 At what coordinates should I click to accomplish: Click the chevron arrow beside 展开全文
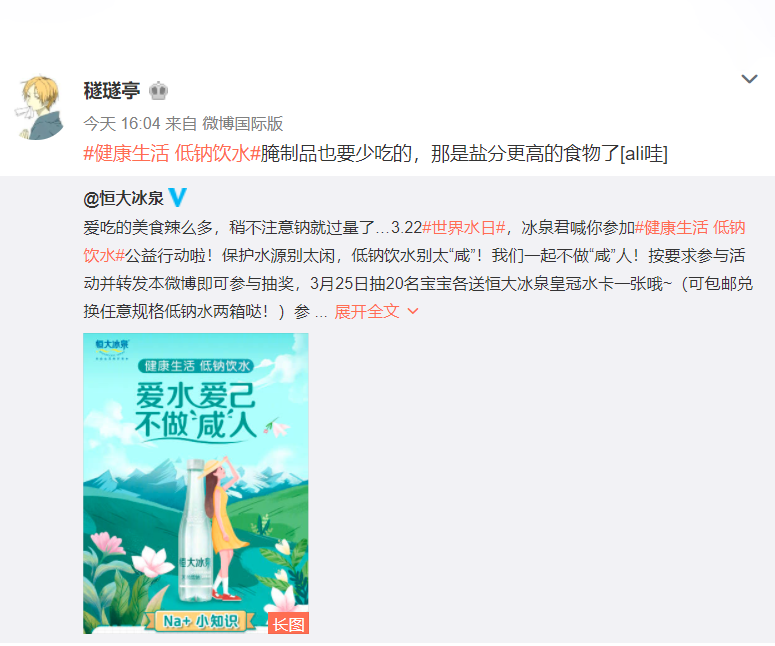click(413, 311)
